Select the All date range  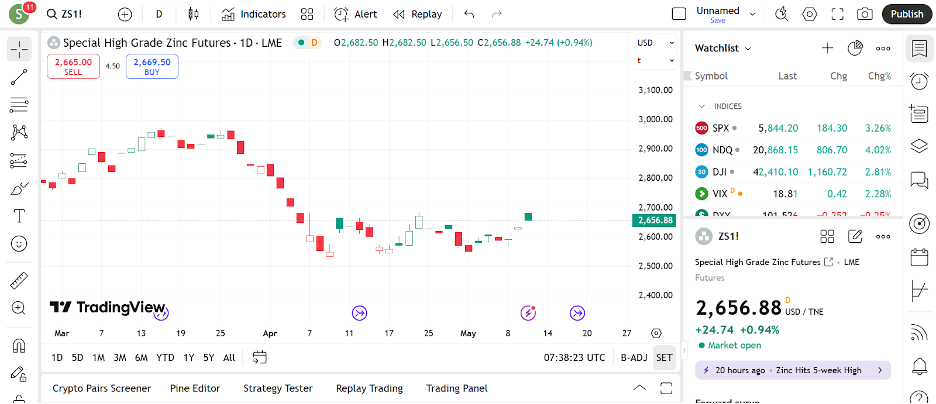(x=229, y=357)
